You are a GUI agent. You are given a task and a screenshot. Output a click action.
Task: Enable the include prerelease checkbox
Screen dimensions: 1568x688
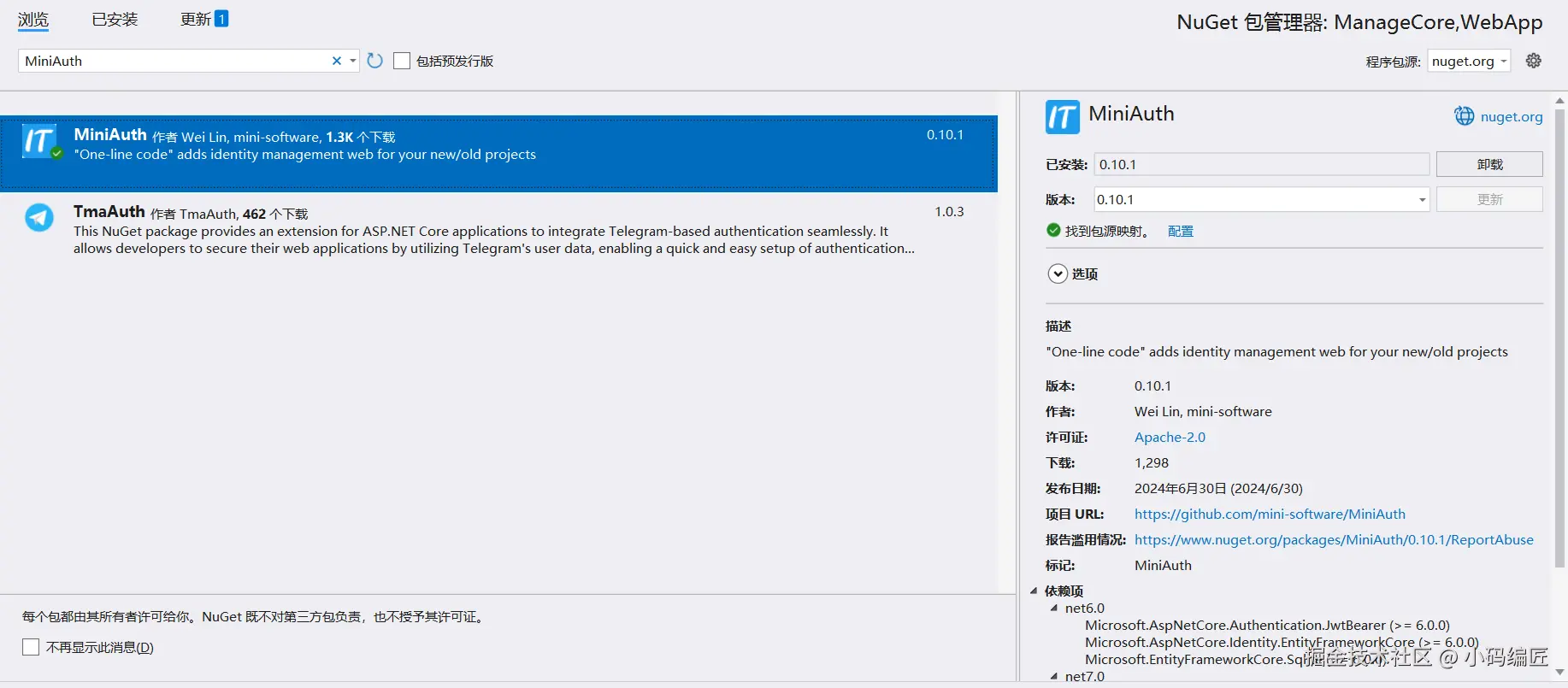402,61
